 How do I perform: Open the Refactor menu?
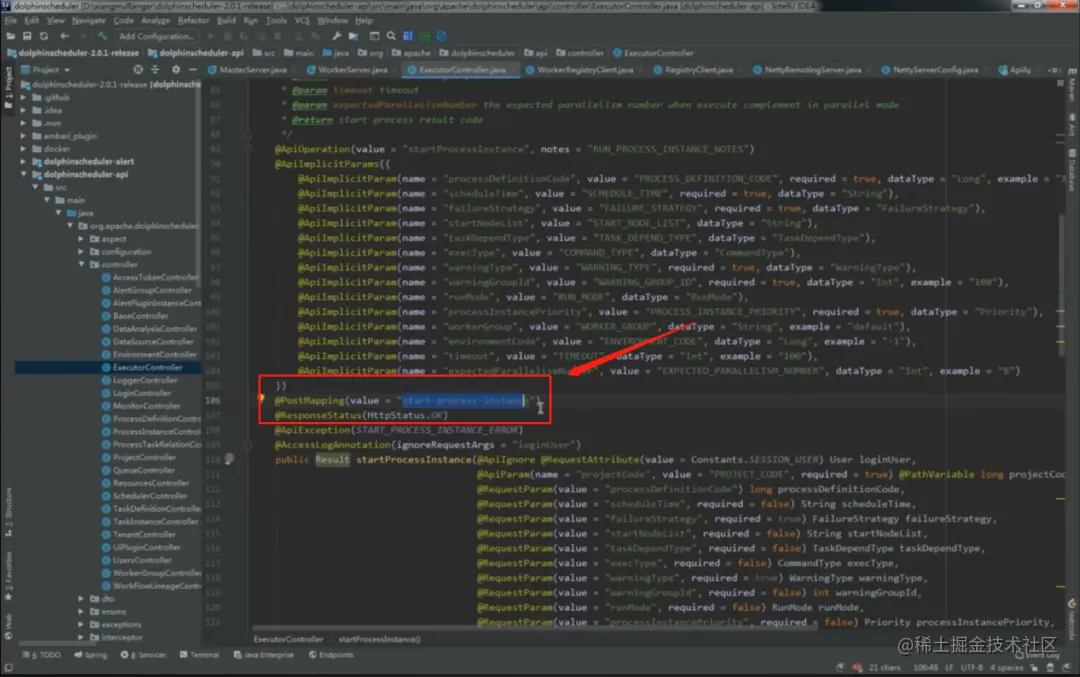point(194,21)
